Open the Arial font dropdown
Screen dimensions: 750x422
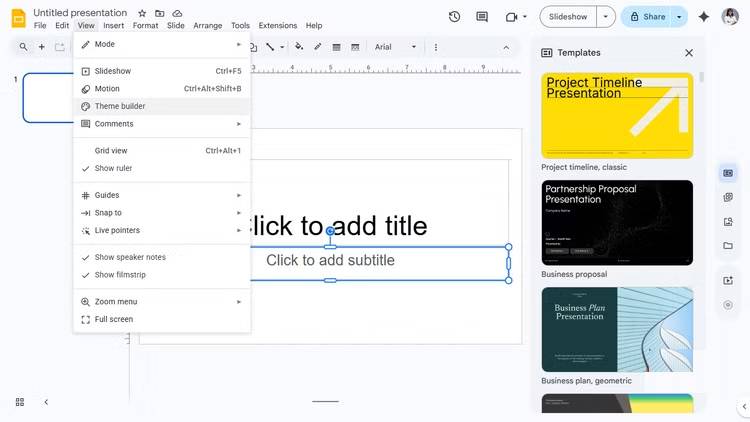tap(395, 47)
